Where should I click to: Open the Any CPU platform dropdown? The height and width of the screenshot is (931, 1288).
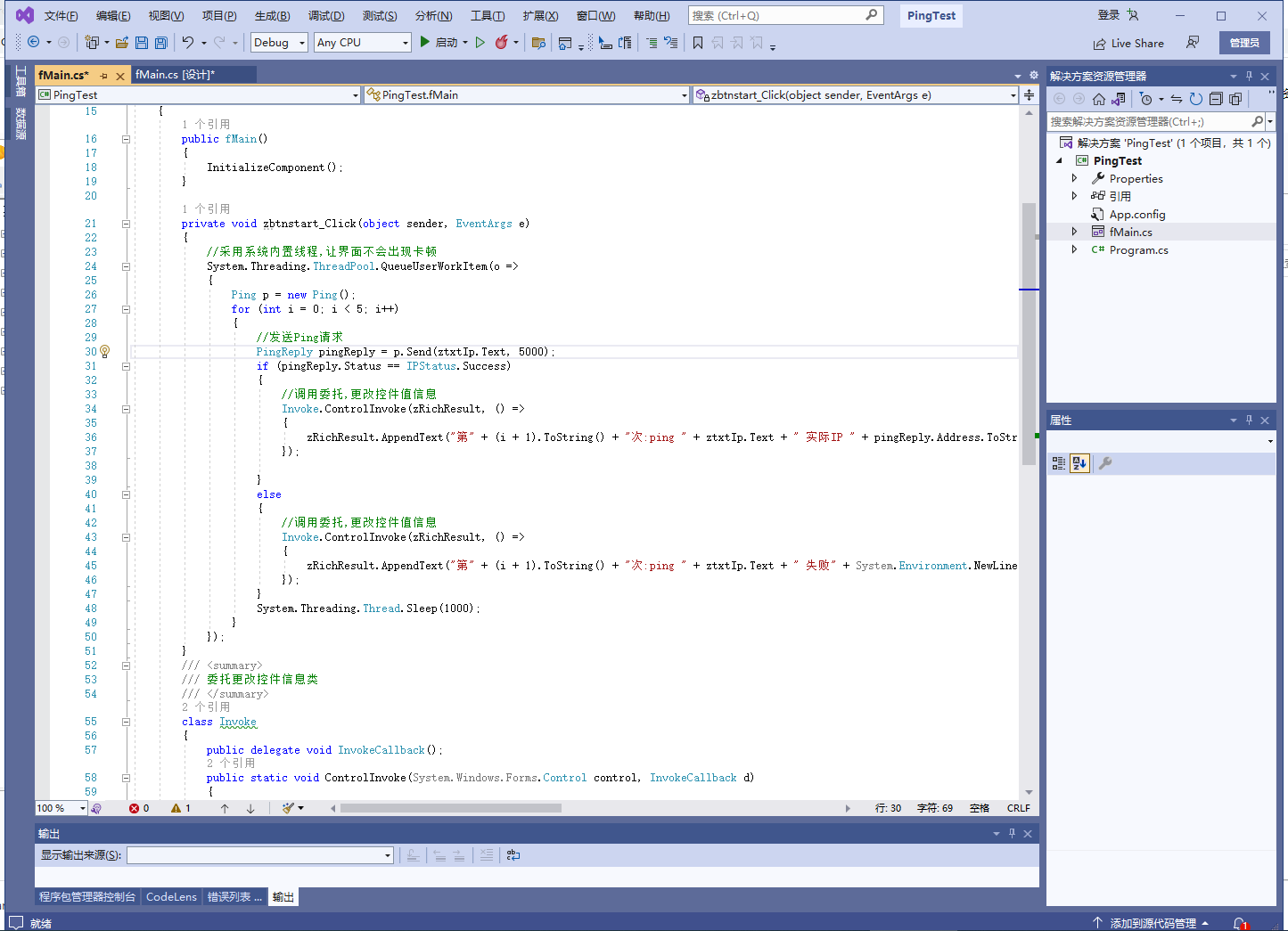[363, 42]
